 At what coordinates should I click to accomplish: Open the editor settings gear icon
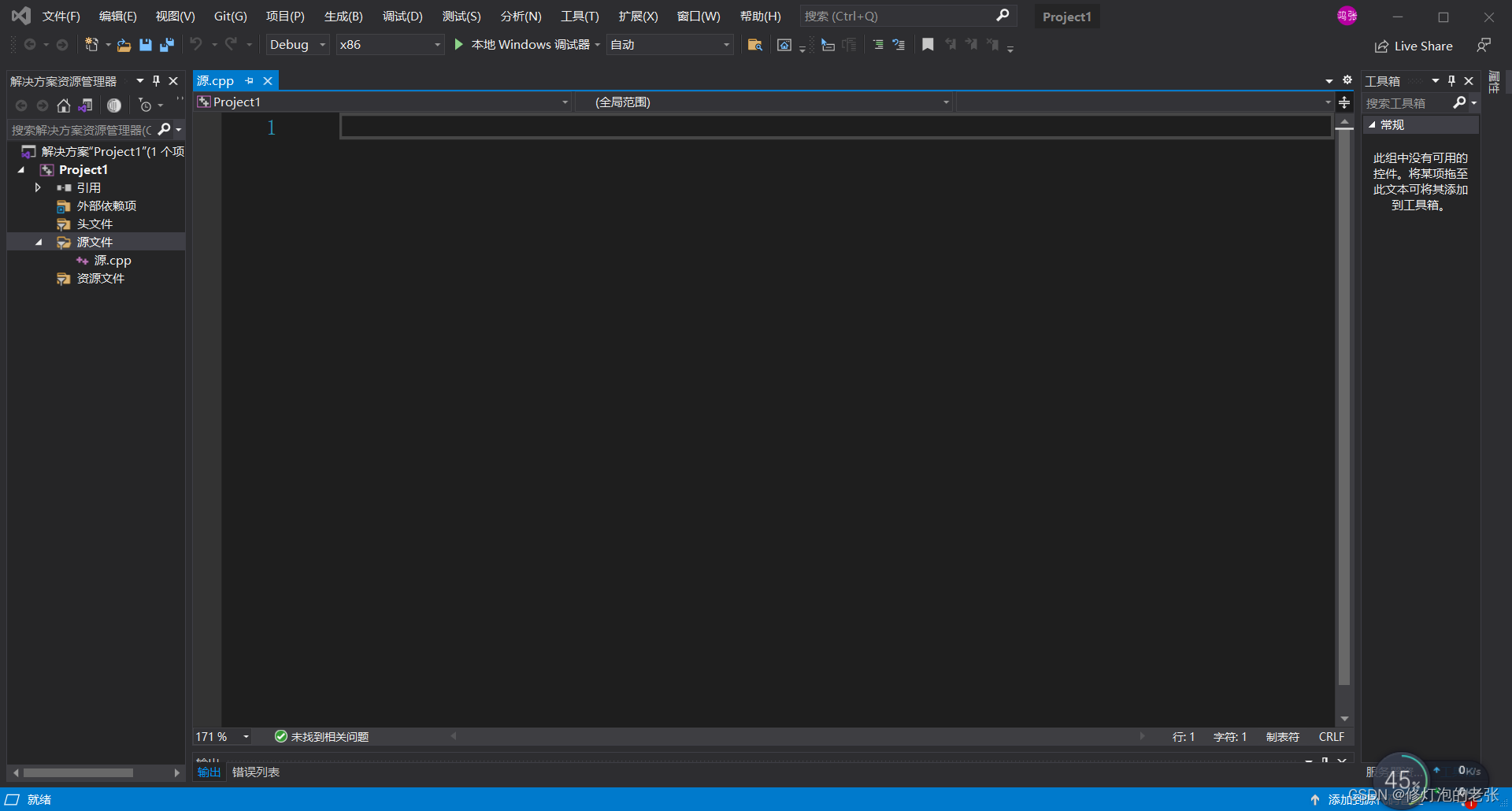(1347, 80)
